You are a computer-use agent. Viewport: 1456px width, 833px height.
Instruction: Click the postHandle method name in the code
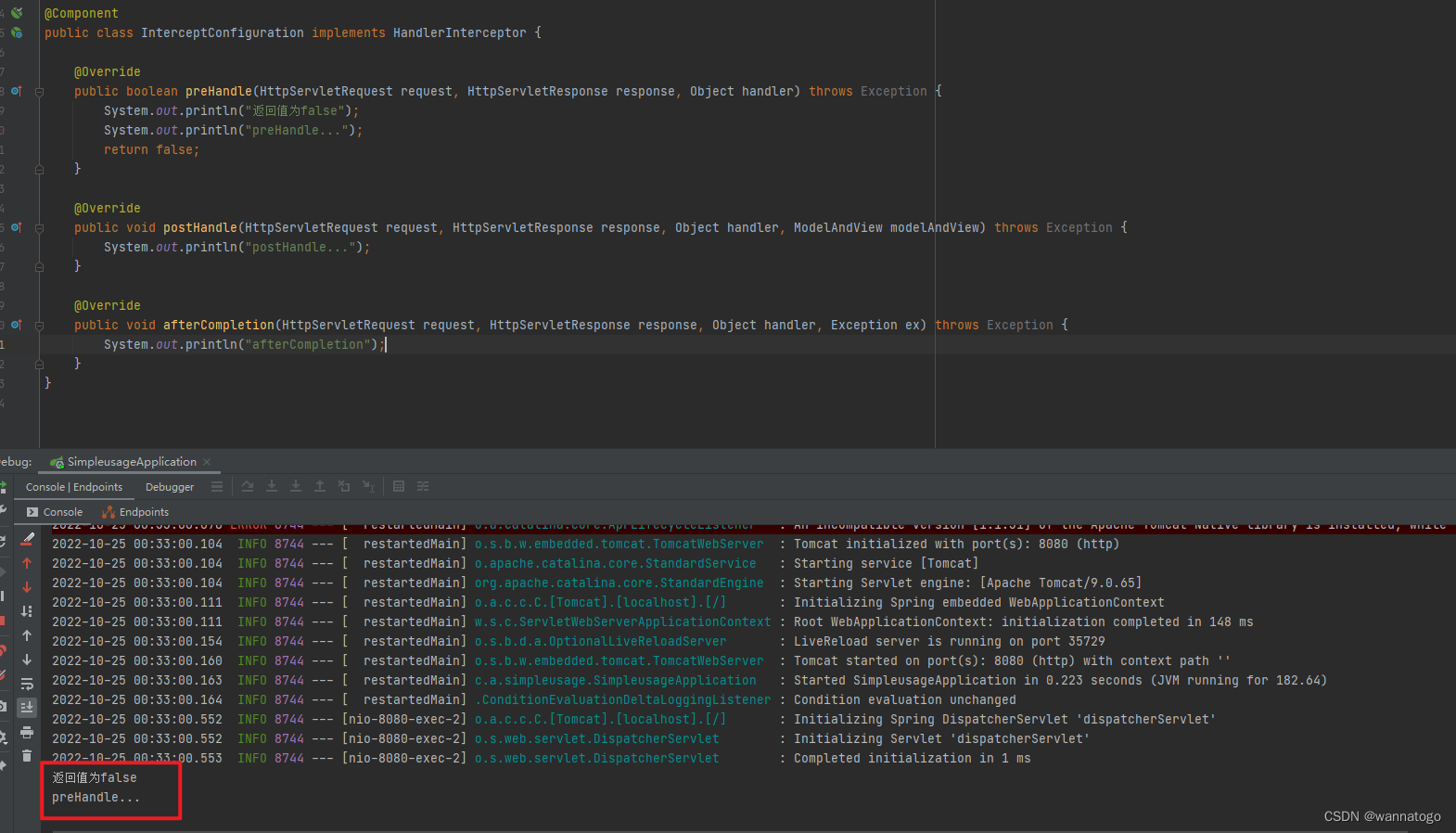coord(200,227)
